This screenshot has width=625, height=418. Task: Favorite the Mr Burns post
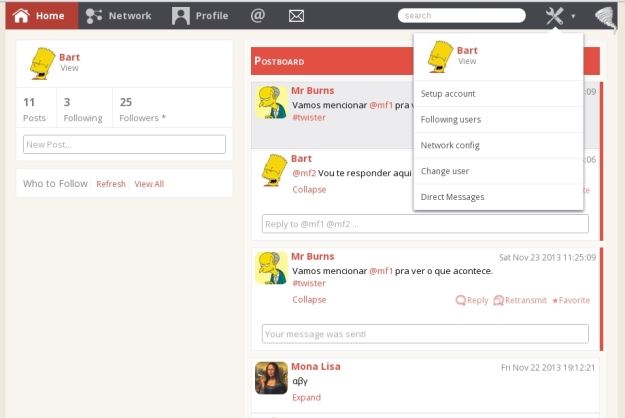tap(570, 300)
